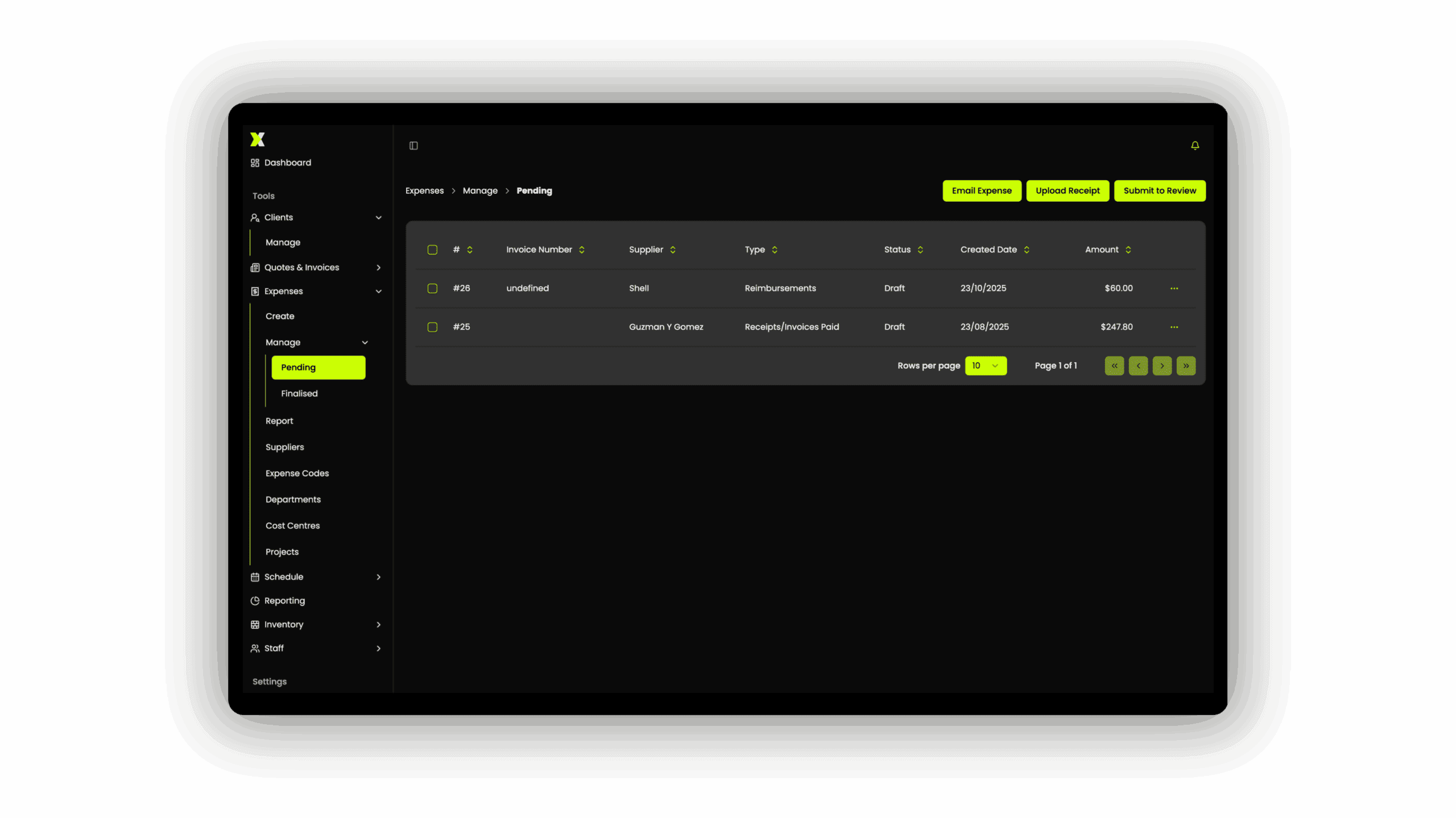The height and width of the screenshot is (818, 1456).
Task: Click the Submit to Review button
Action: coord(1160,190)
